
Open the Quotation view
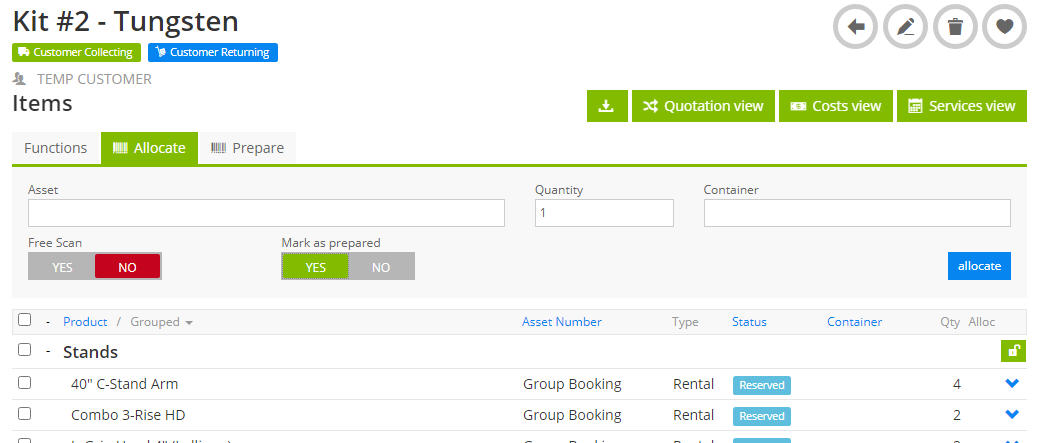click(x=703, y=106)
